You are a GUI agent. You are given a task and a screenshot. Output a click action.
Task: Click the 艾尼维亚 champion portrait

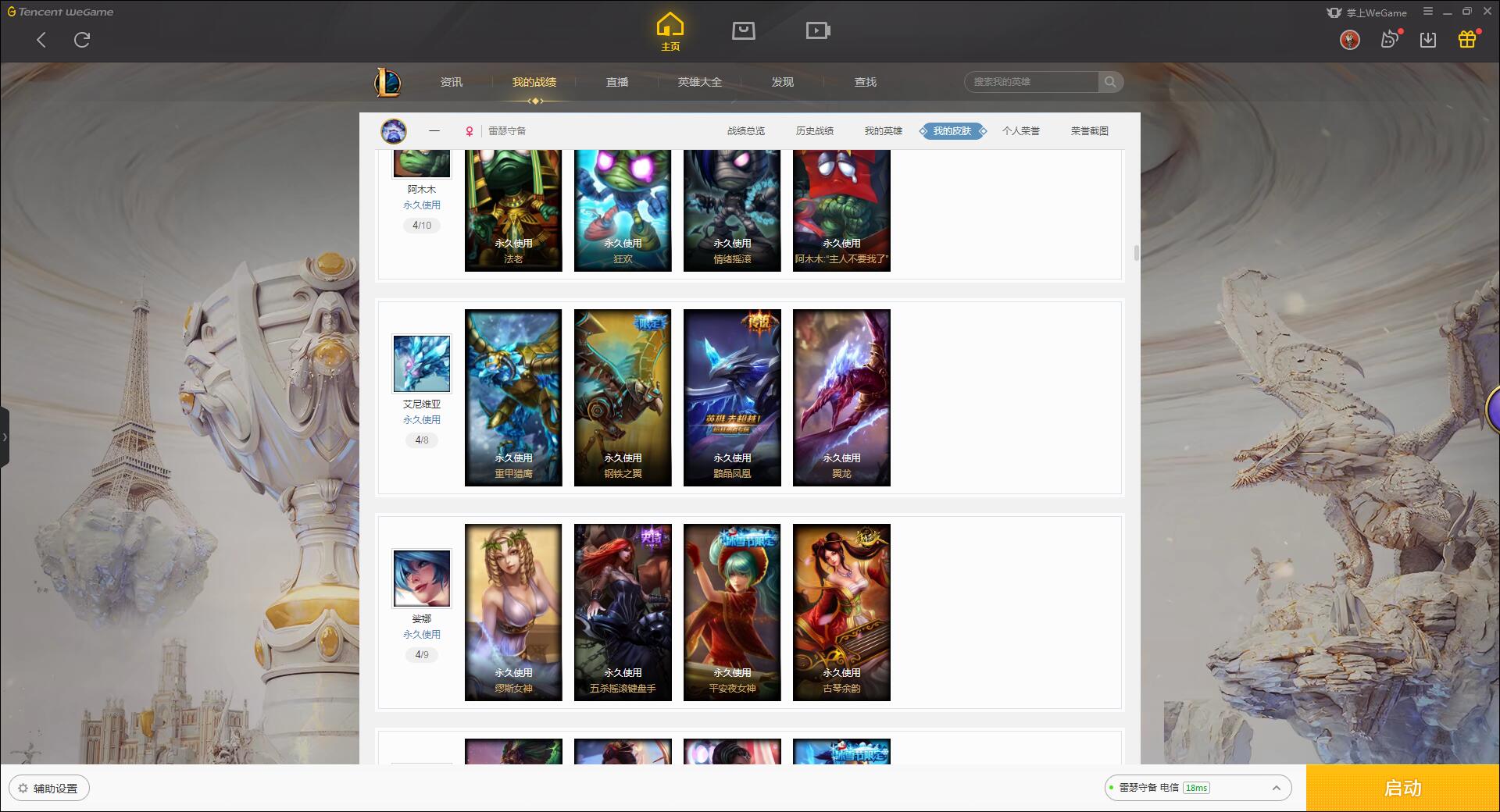tap(422, 364)
